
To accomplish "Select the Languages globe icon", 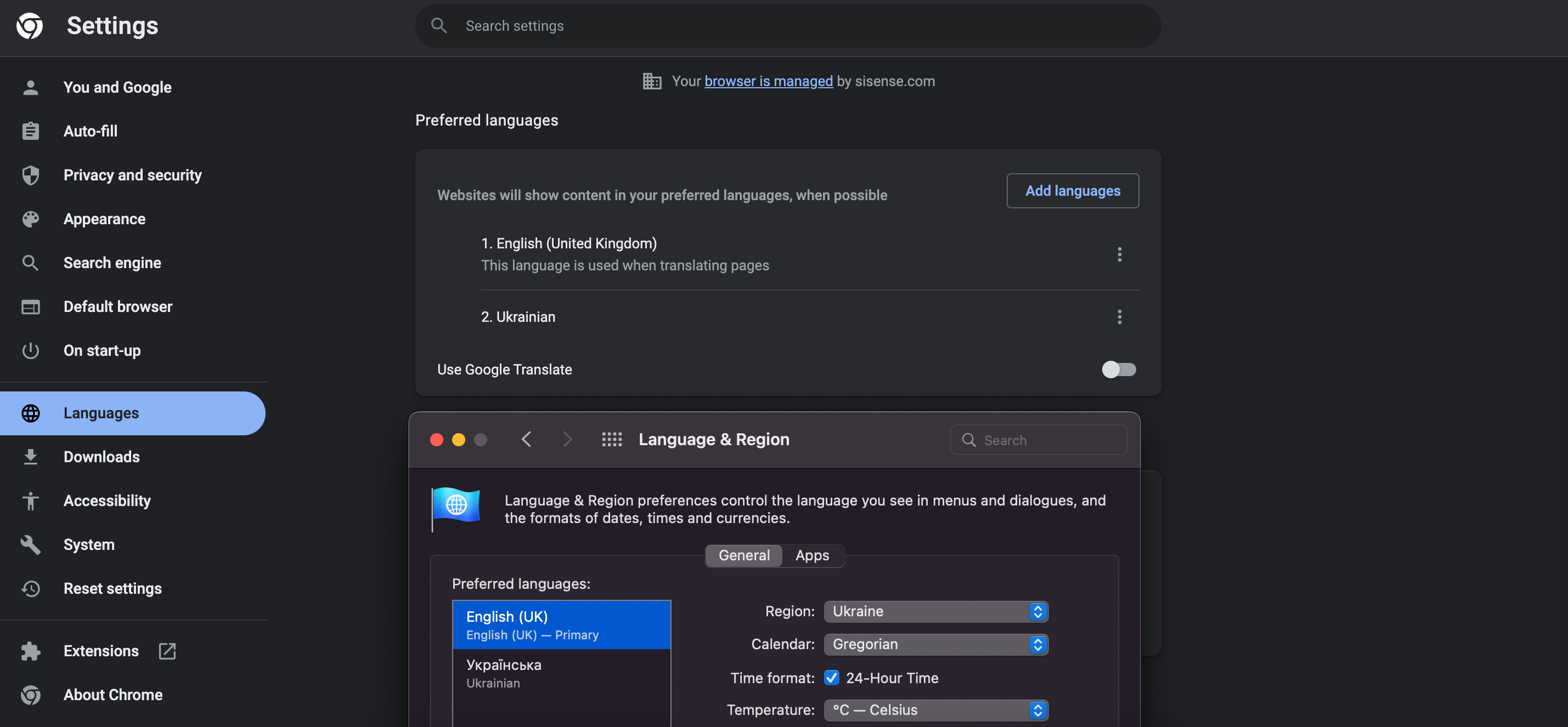I will pos(30,413).
